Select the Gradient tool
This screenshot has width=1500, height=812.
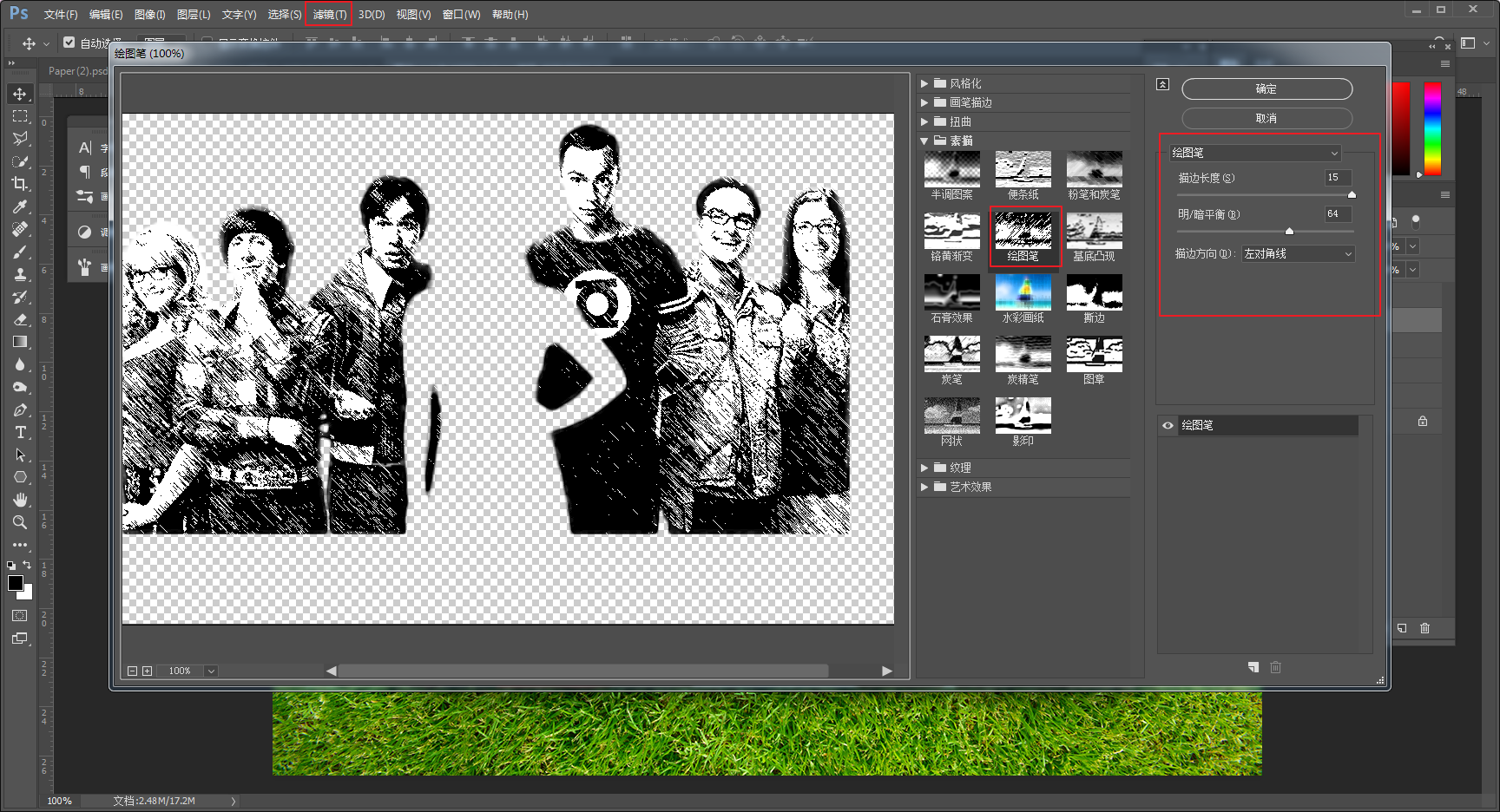20,342
